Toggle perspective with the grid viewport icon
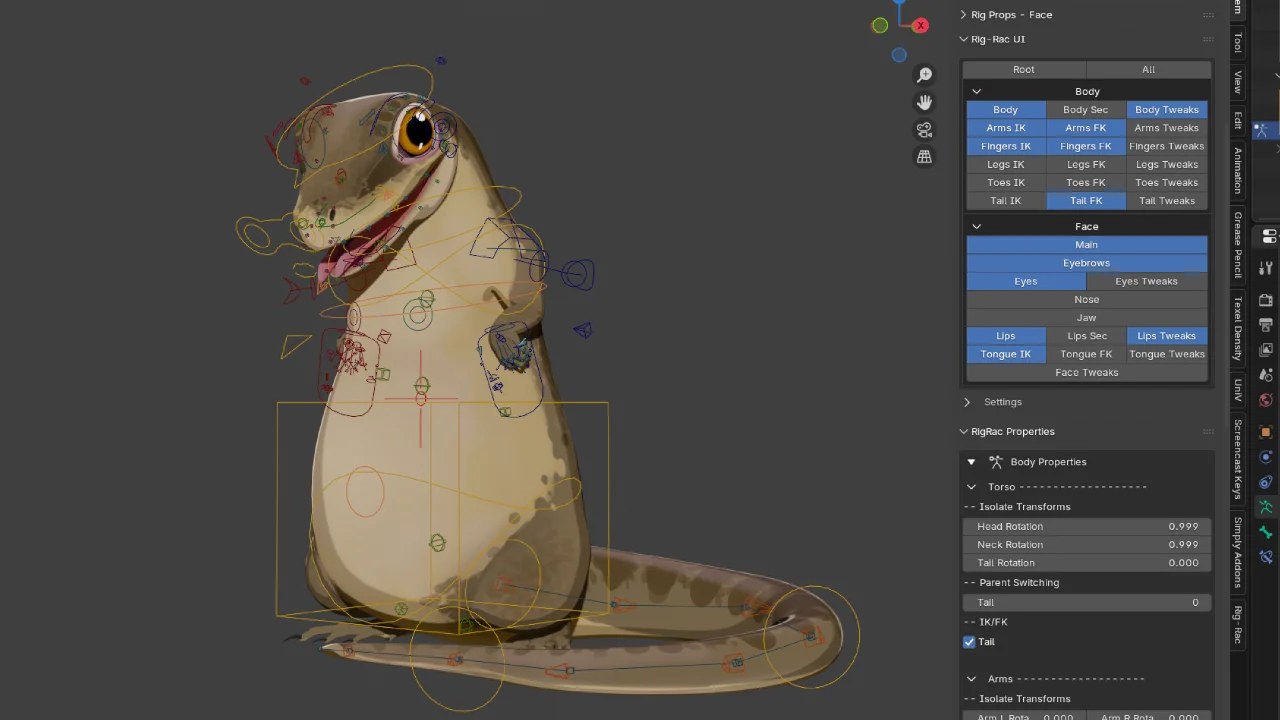This screenshot has width=1280, height=720. 924,156
